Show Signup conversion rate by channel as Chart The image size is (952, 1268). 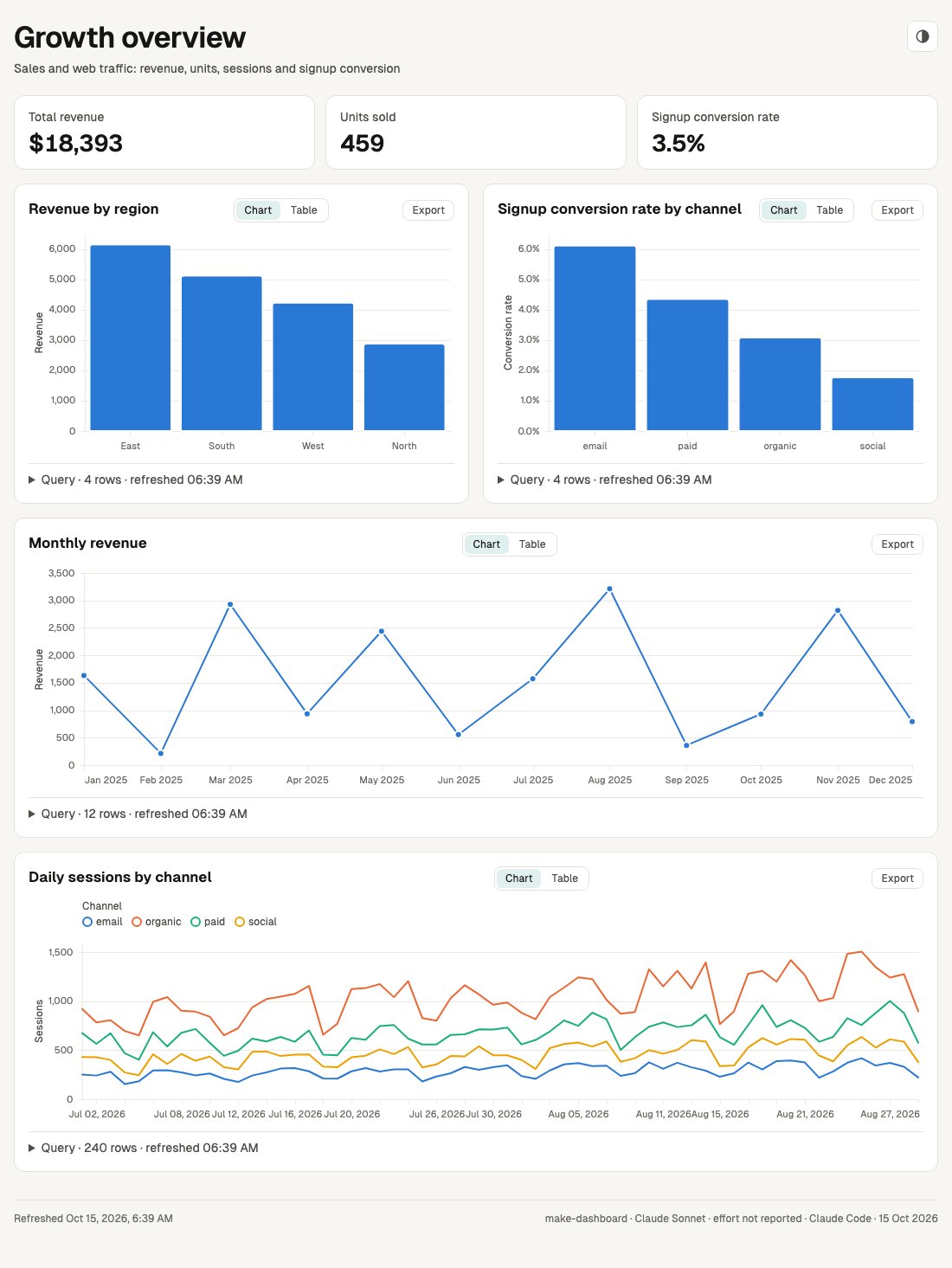click(x=783, y=210)
